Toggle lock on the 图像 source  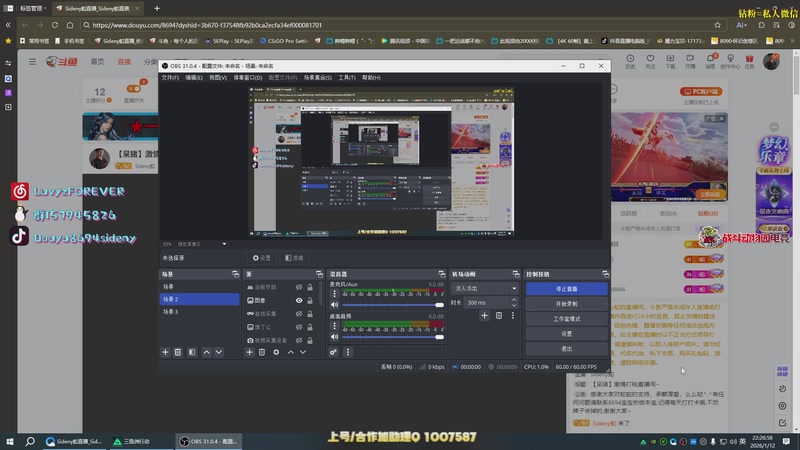click(x=312, y=300)
